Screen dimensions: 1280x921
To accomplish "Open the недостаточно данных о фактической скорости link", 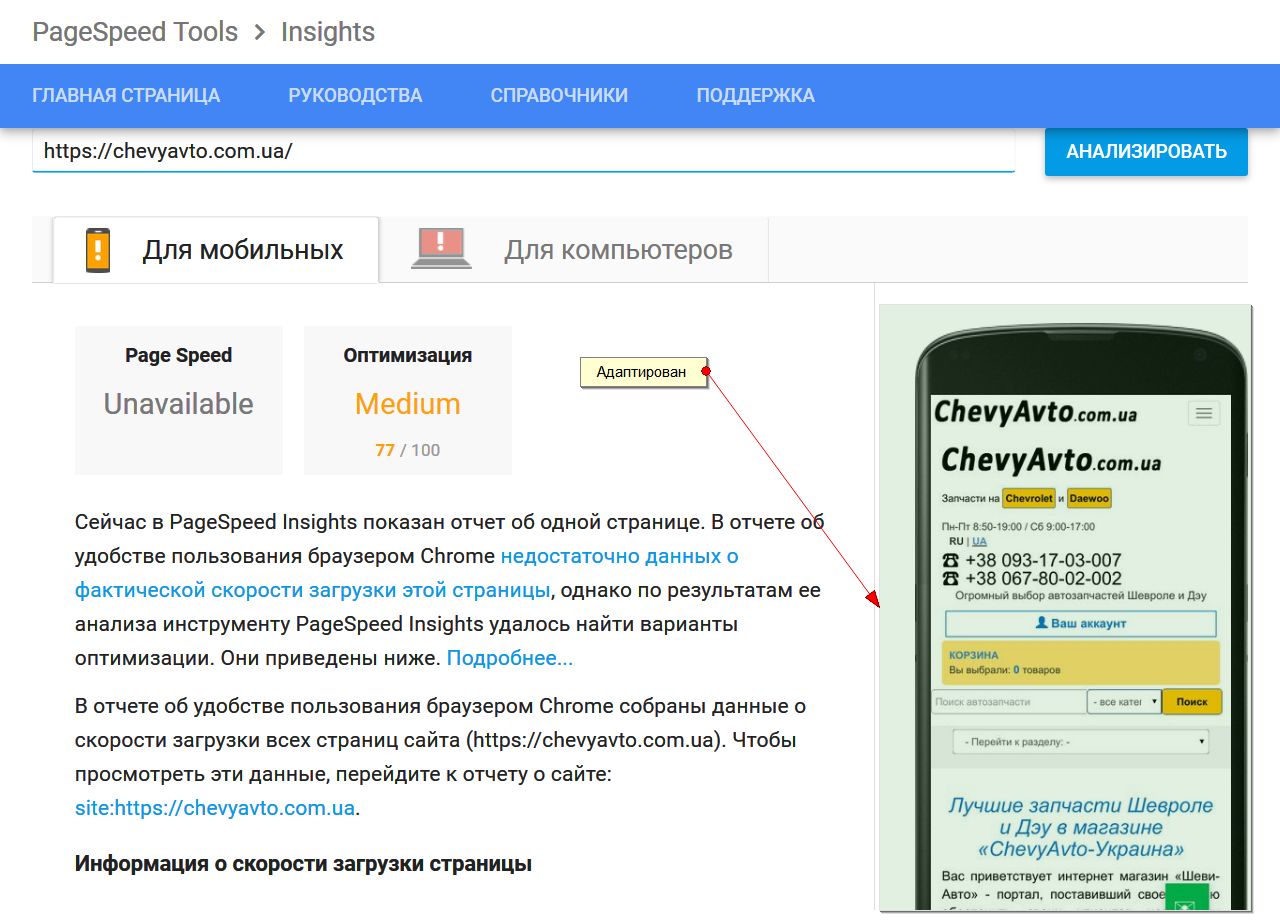I will coord(407,573).
